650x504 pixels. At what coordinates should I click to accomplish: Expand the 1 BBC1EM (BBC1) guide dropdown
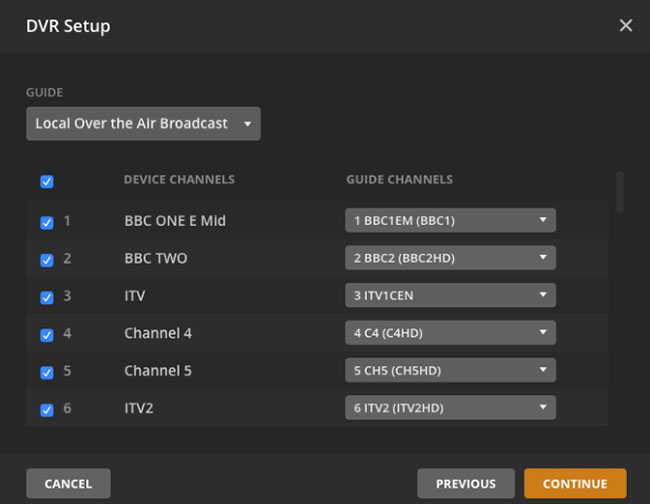click(x=450, y=220)
